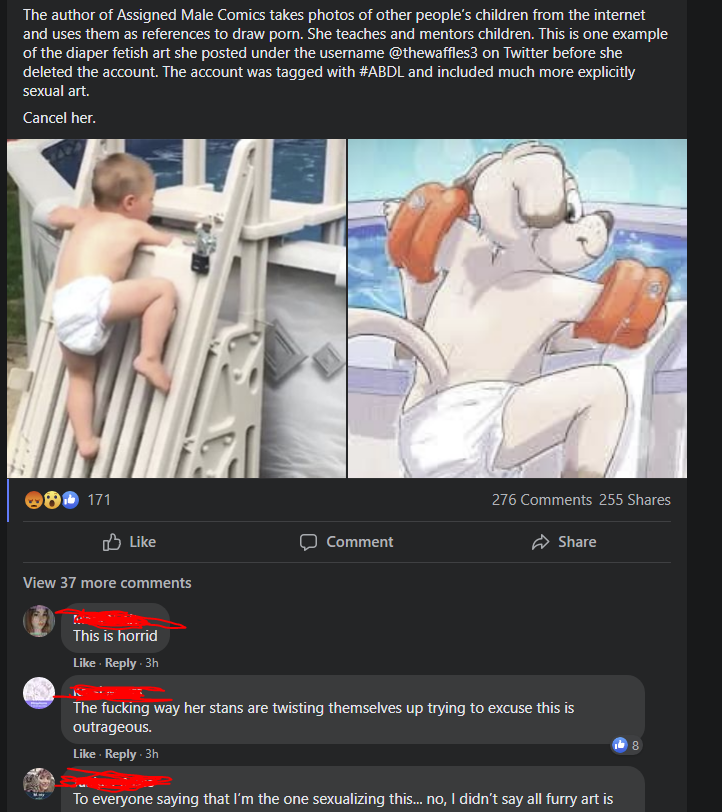View the 255 Shares list

click(634, 500)
